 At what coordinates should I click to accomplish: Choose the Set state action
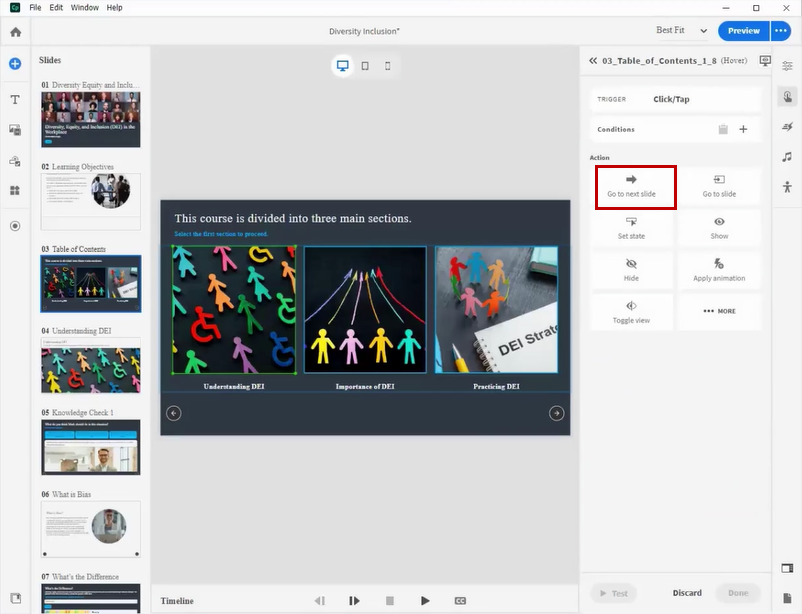click(x=632, y=229)
